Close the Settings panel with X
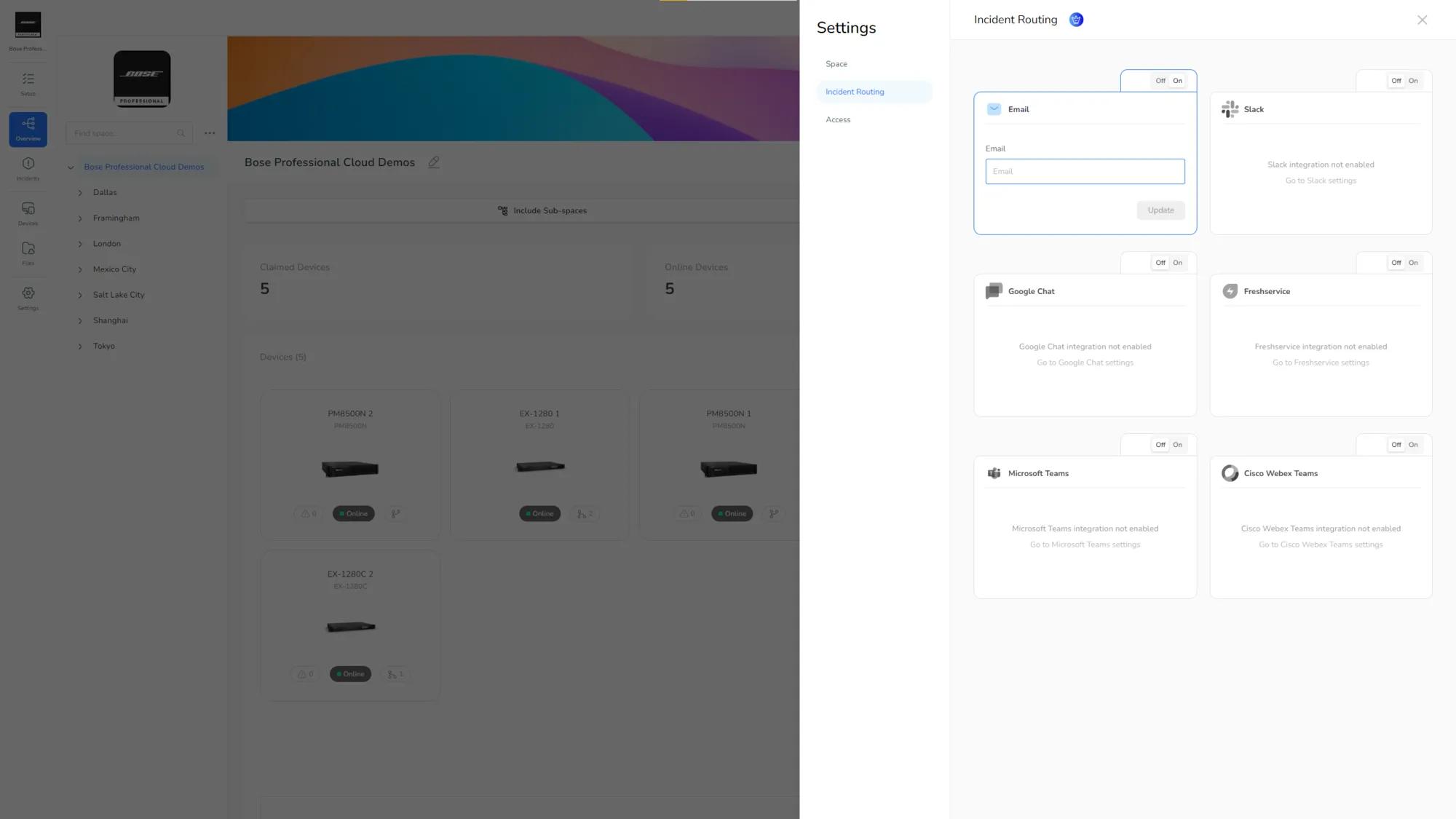 1422,20
